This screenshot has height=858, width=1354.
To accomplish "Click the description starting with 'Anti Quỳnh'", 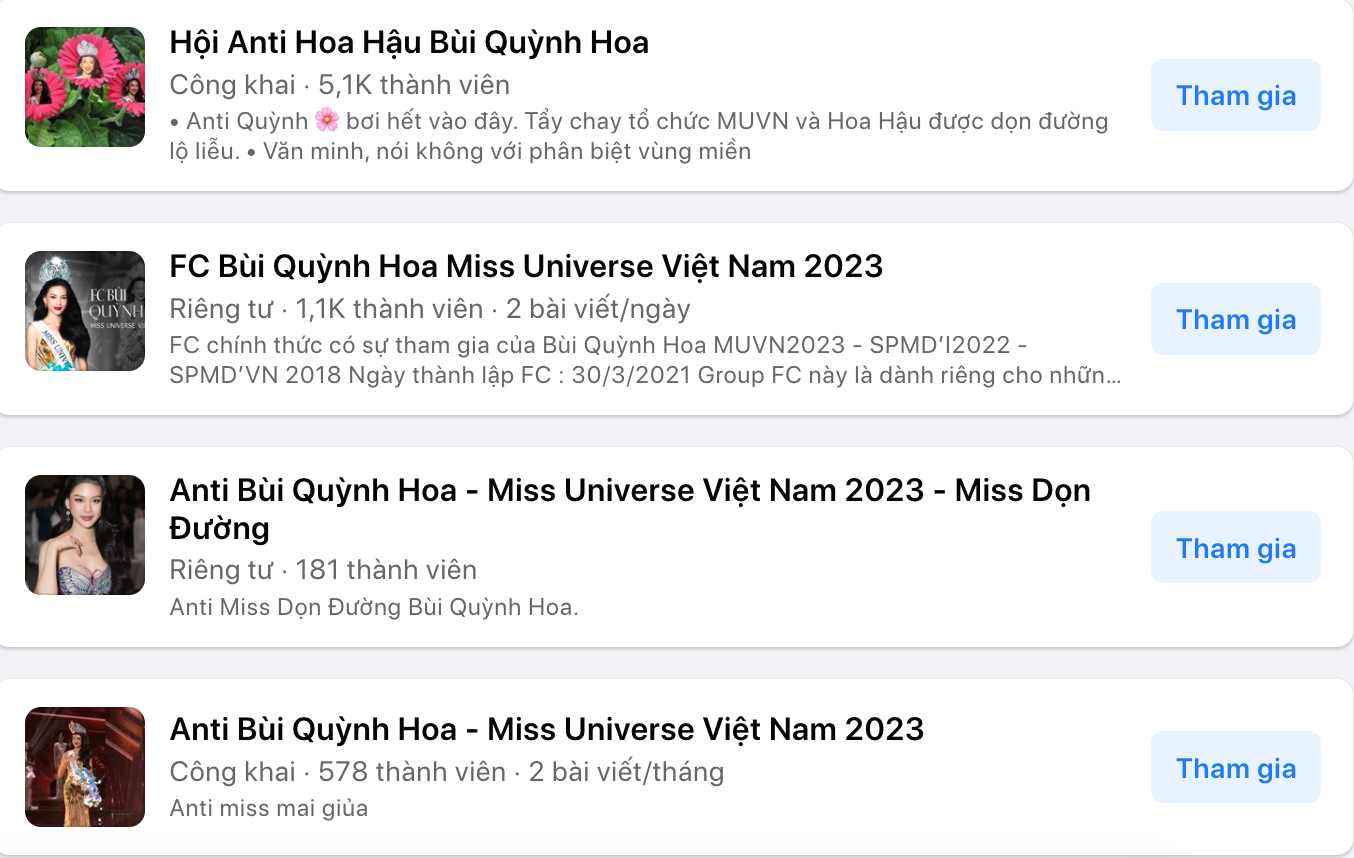I will point(638,136).
